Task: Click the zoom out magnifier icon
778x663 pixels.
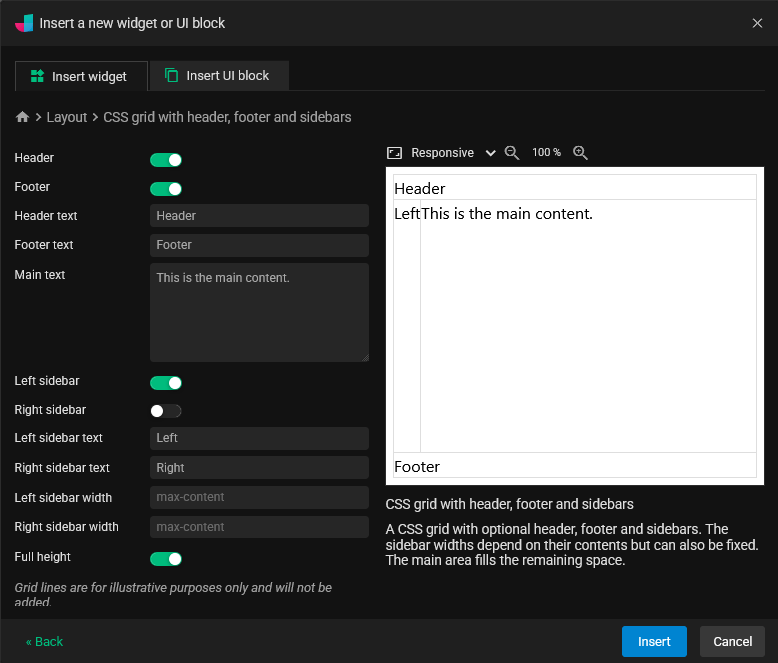Action: click(512, 153)
